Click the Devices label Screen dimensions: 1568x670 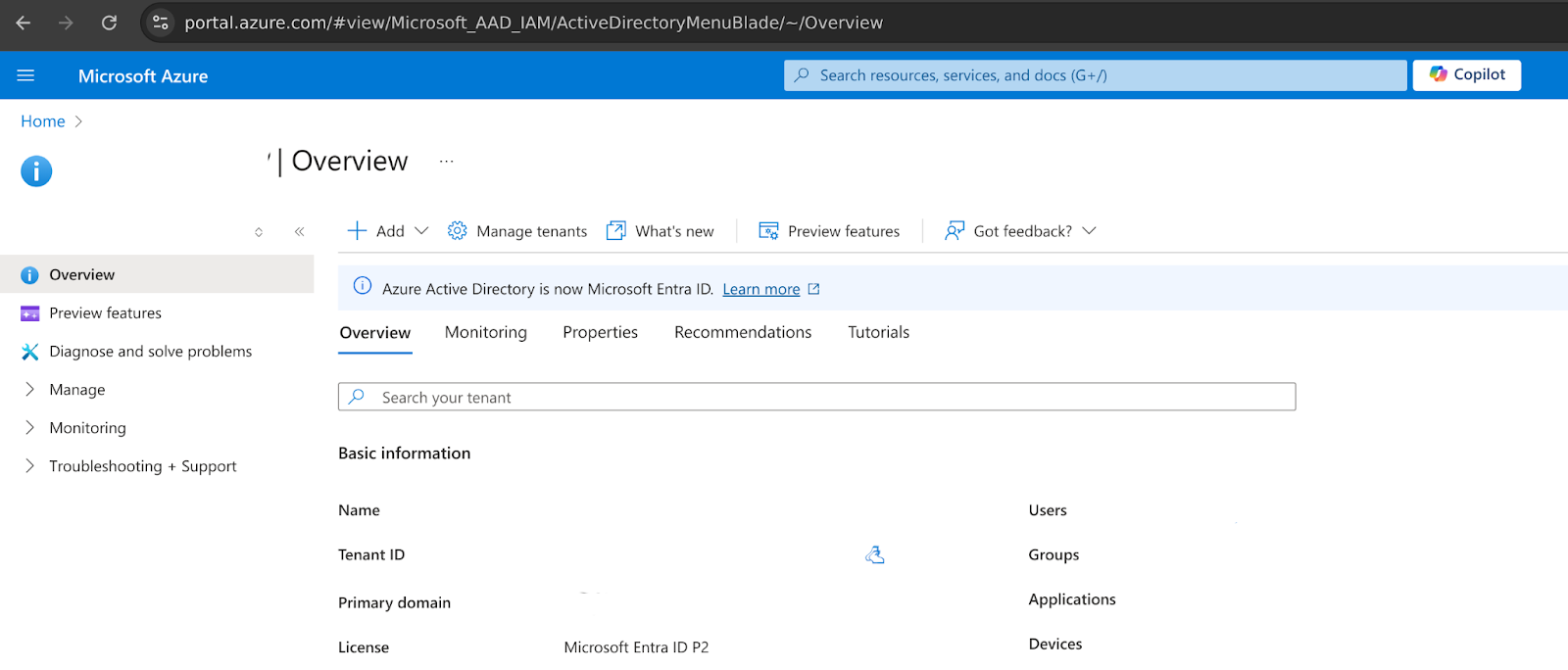1055,644
